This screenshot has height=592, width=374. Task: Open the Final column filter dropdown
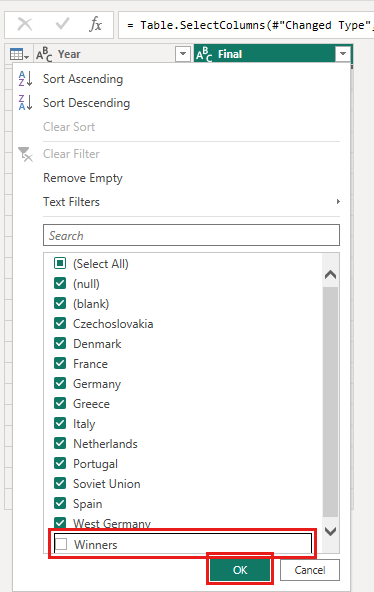tap(343, 54)
